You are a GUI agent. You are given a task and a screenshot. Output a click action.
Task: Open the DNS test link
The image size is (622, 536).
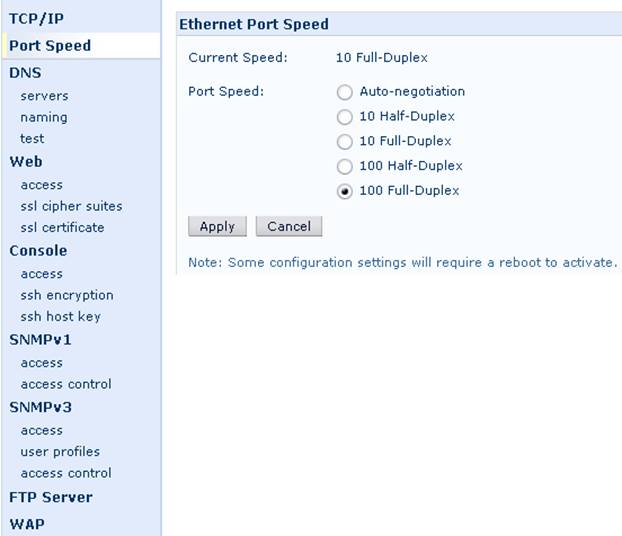tap(32, 138)
